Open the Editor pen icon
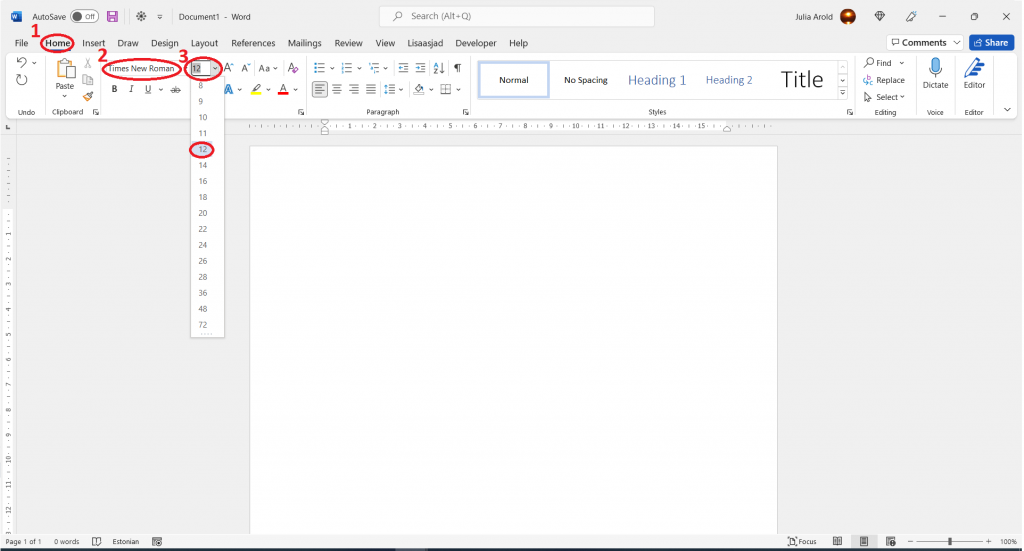This screenshot has width=1024, height=551. point(974,67)
